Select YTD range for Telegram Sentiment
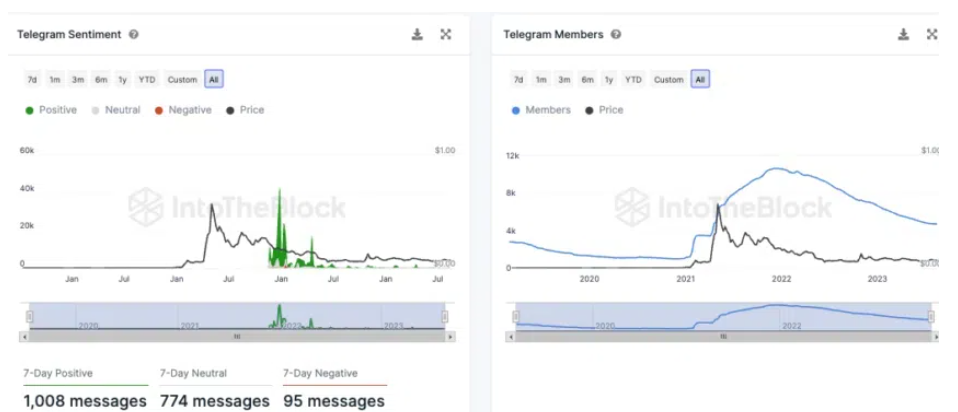This screenshot has width=958, height=412. click(147, 80)
